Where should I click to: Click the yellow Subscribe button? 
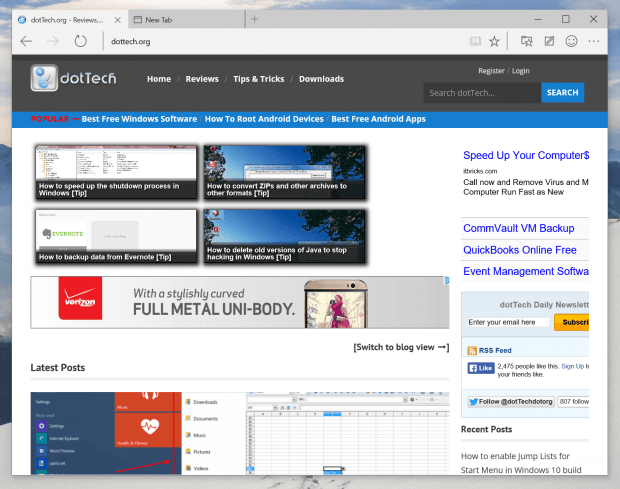572,322
